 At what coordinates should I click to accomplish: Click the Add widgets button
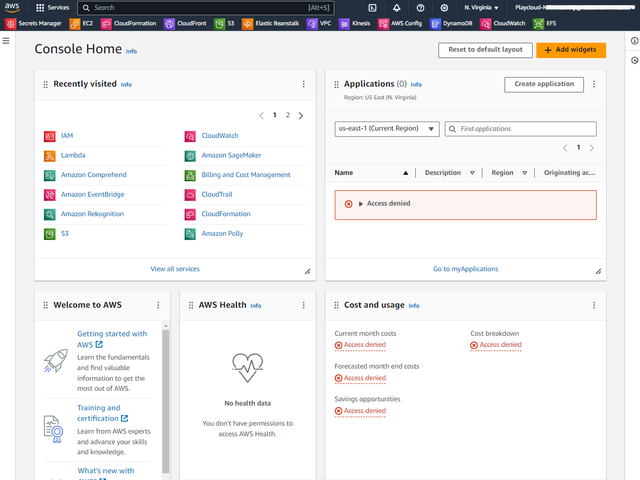click(x=570, y=49)
